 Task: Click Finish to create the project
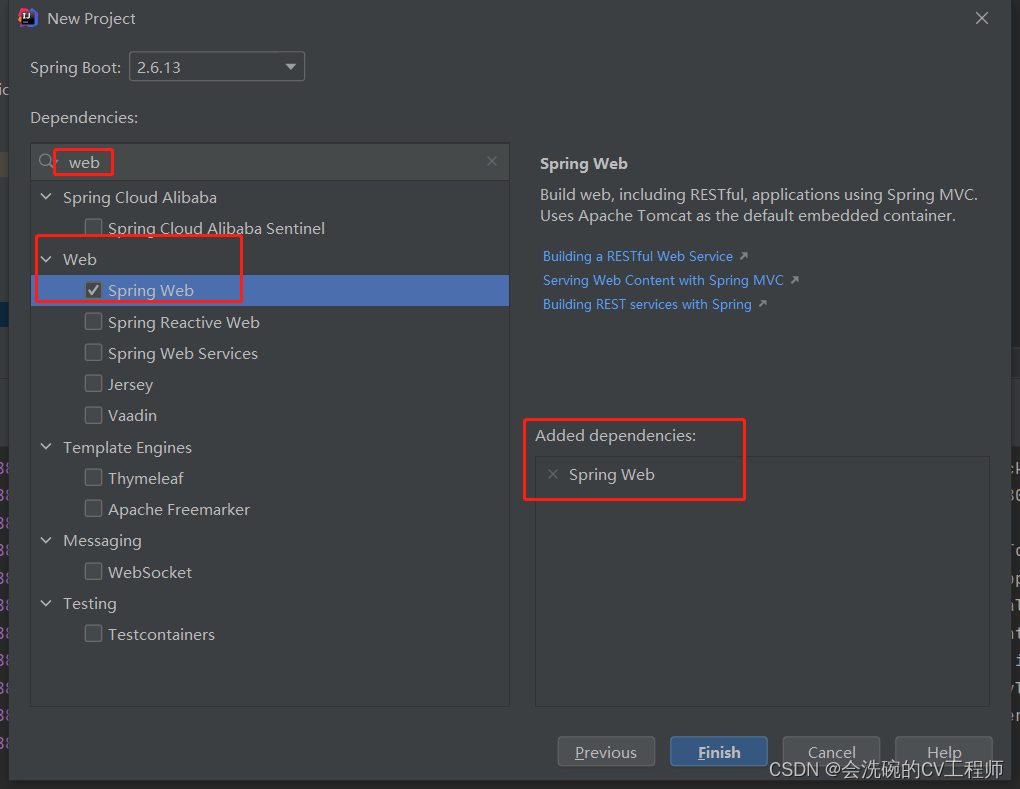tap(719, 752)
